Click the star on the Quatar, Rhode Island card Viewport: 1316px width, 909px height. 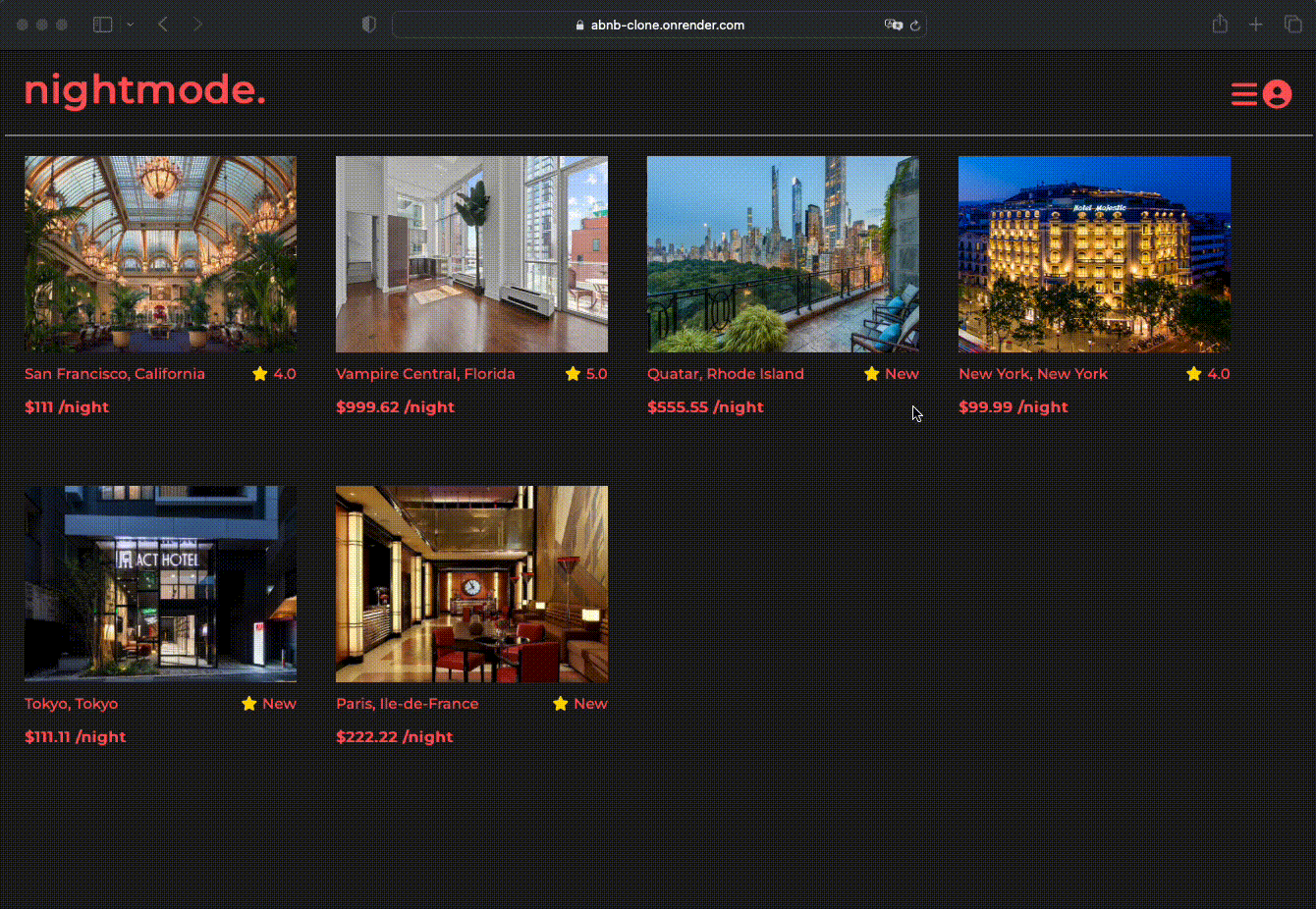(871, 373)
